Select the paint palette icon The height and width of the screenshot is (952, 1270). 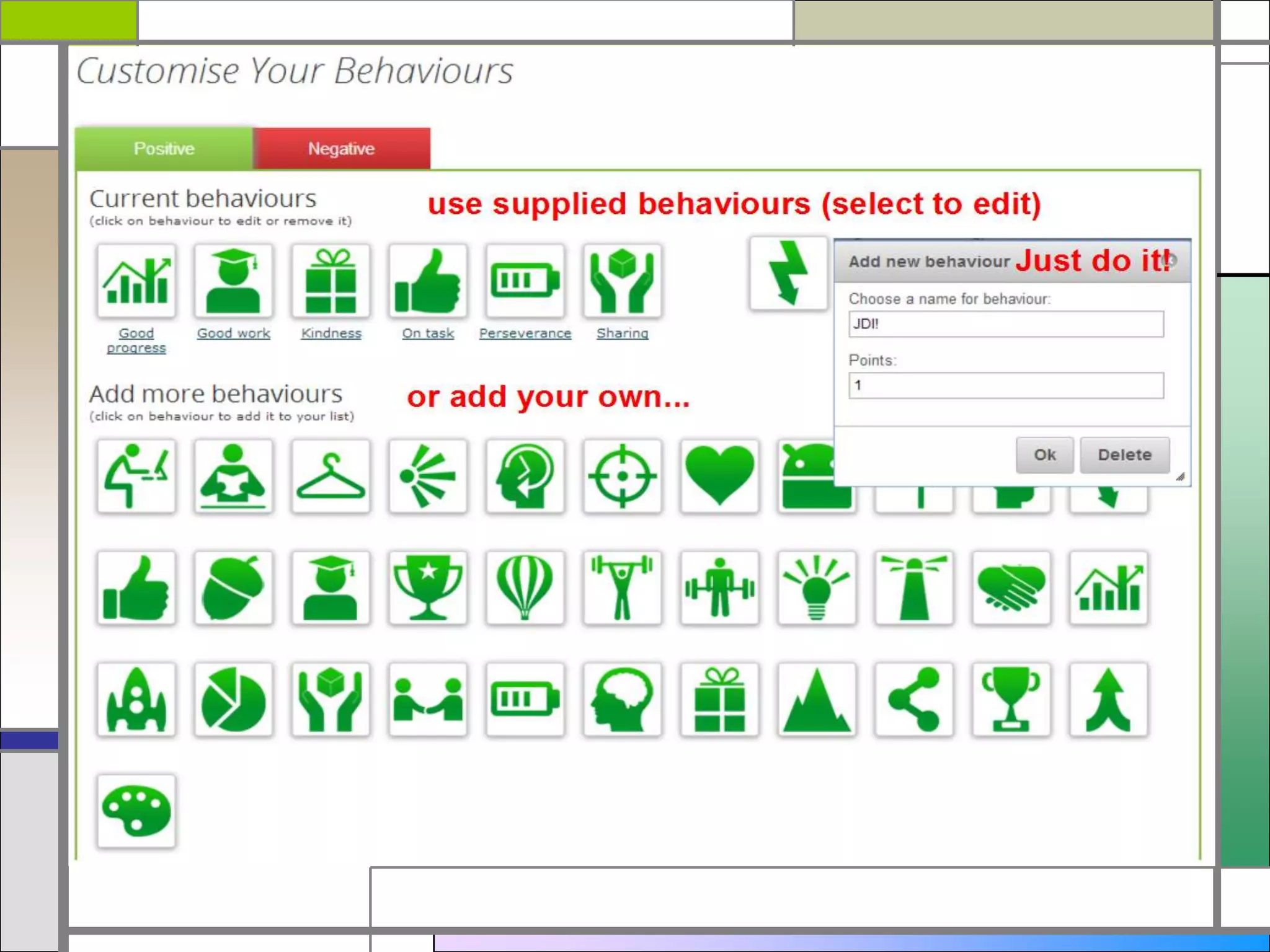[136, 811]
